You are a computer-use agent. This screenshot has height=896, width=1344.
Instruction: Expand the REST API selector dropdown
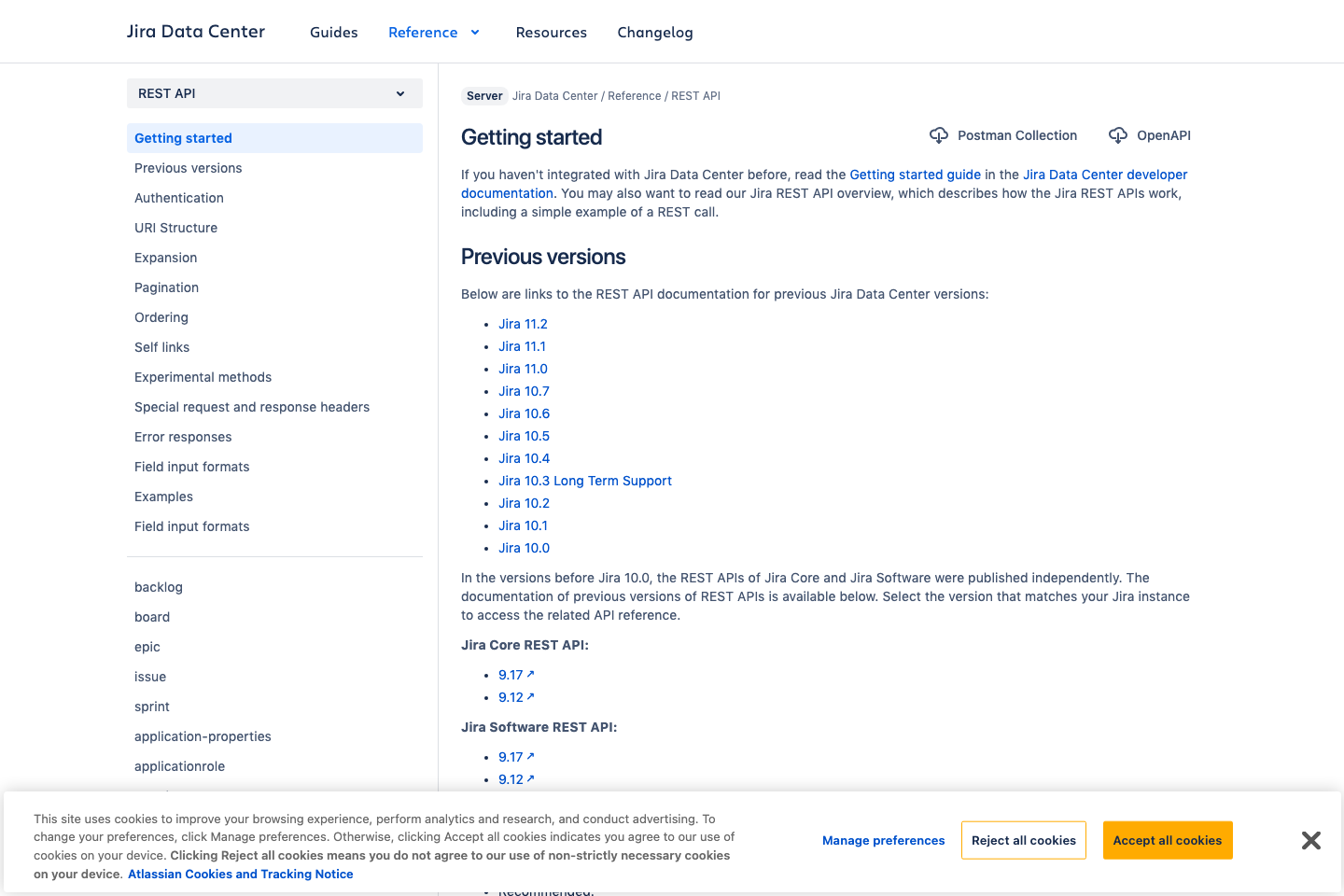coord(400,93)
